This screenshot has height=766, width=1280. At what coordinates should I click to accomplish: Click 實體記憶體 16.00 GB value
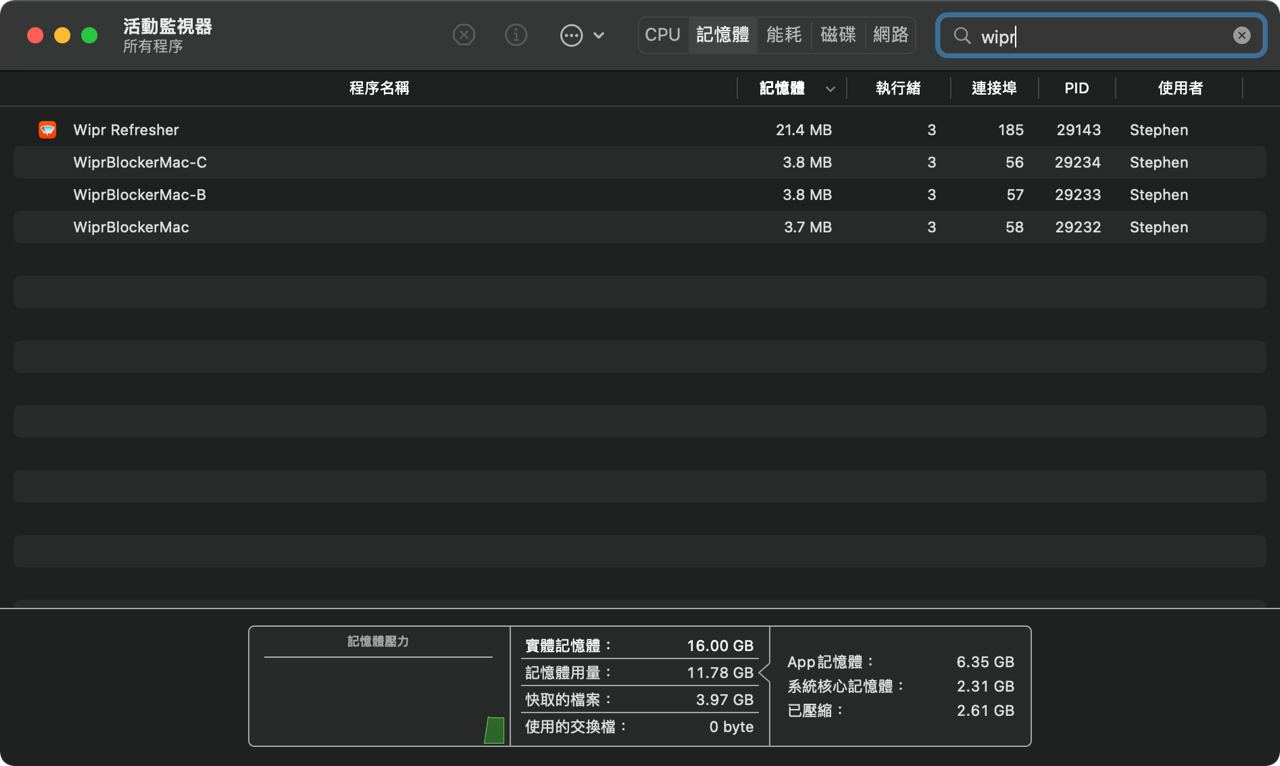(x=720, y=646)
